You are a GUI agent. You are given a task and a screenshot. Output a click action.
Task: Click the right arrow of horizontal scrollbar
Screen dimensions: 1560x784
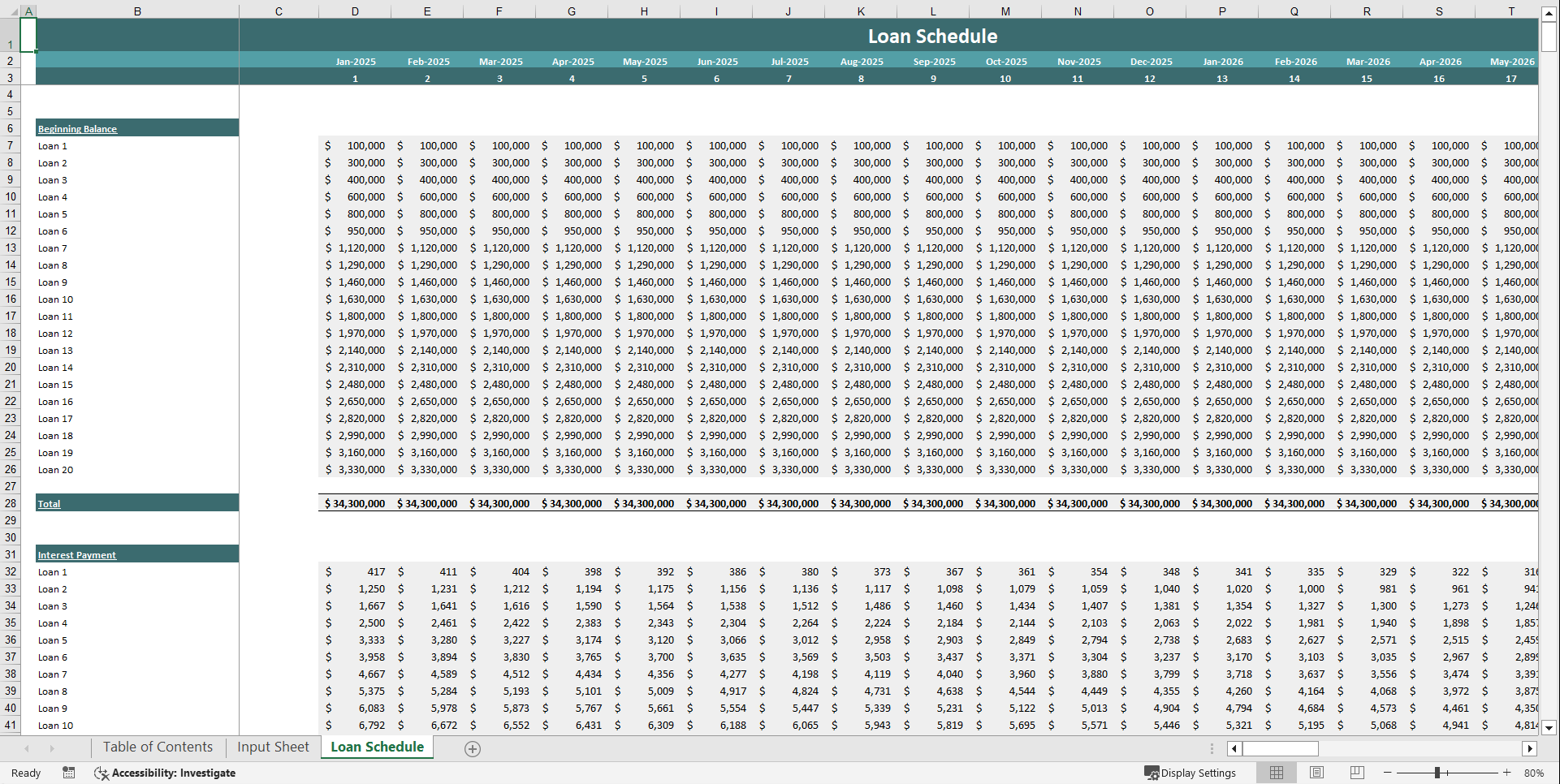[1531, 748]
